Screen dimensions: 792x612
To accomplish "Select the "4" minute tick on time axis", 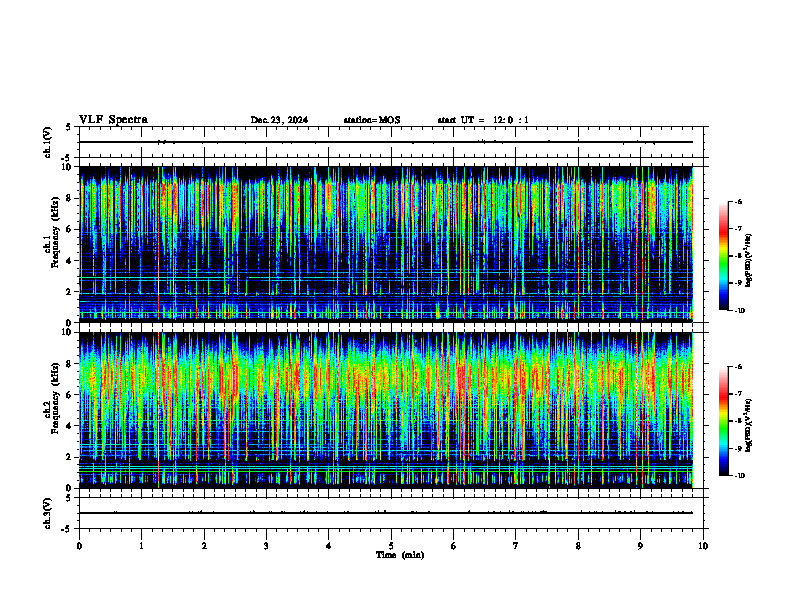I will [329, 546].
